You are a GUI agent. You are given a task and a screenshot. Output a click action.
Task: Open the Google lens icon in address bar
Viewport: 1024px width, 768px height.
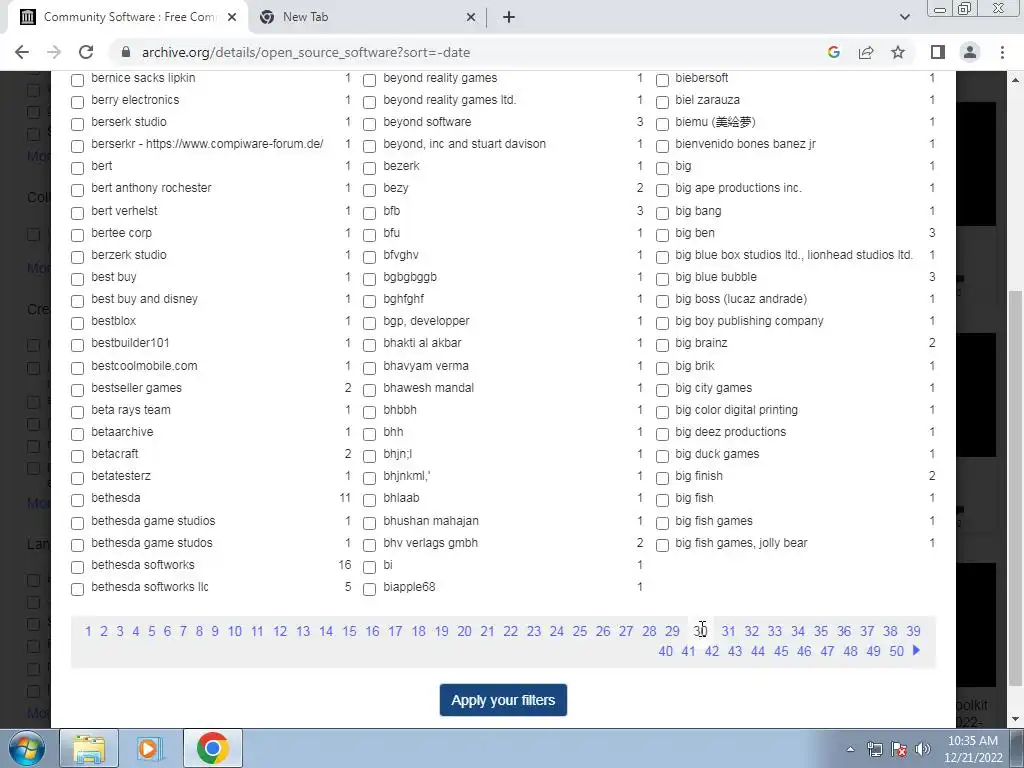pyautogui.click(x=833, y=52)
